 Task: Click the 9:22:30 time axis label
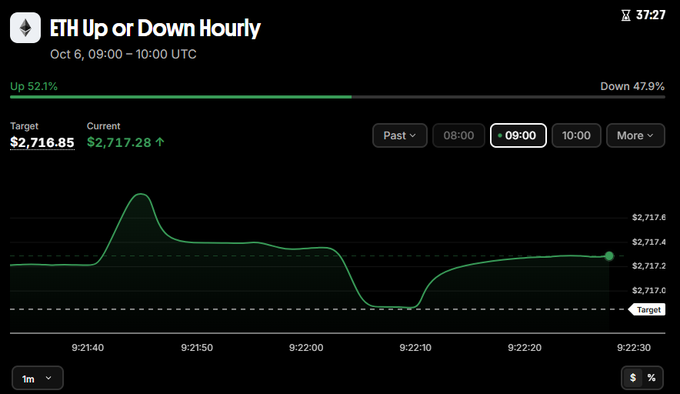click(634, 348)
